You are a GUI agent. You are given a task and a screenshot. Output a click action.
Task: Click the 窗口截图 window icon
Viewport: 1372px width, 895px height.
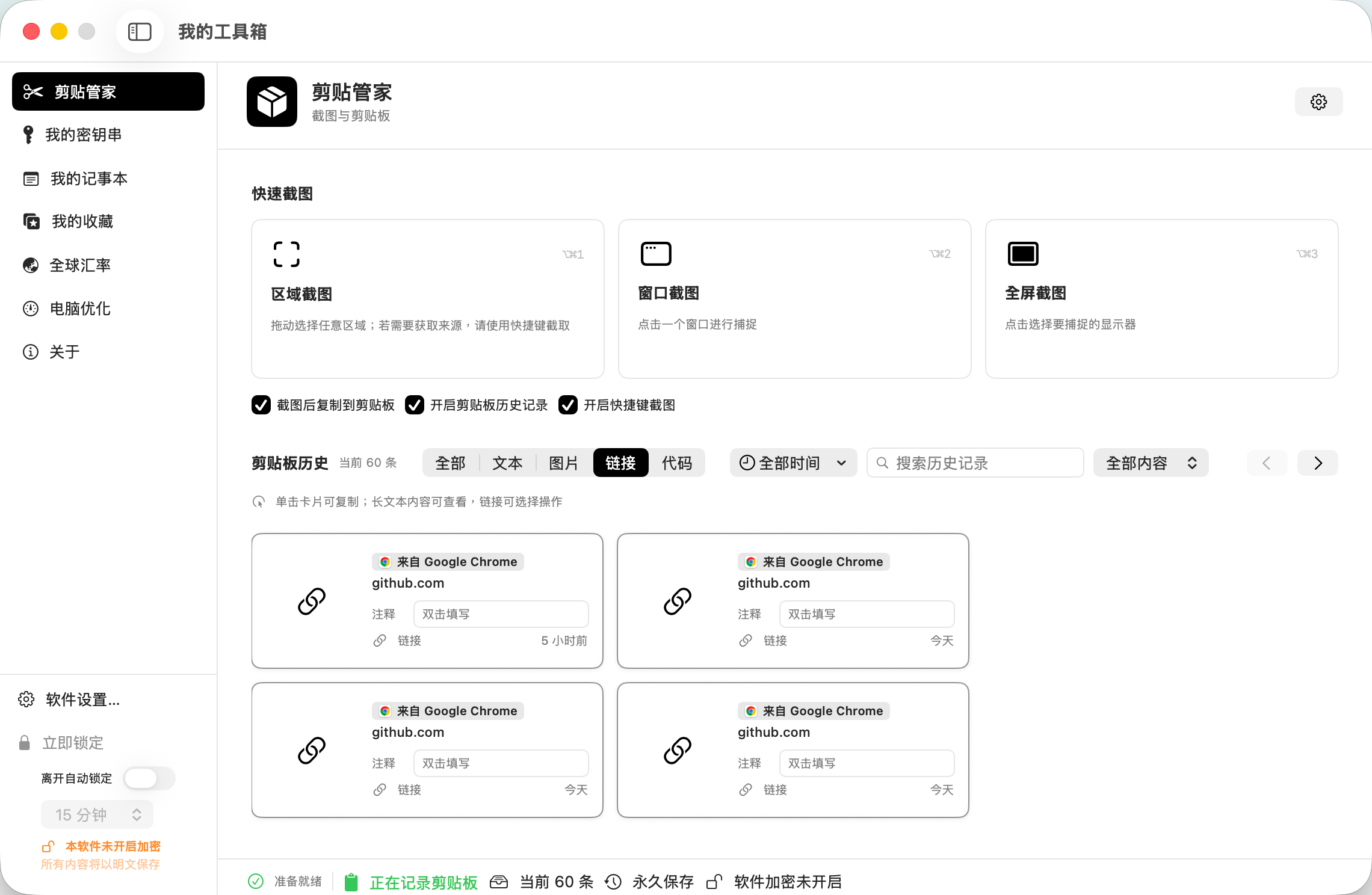(656, 253)
